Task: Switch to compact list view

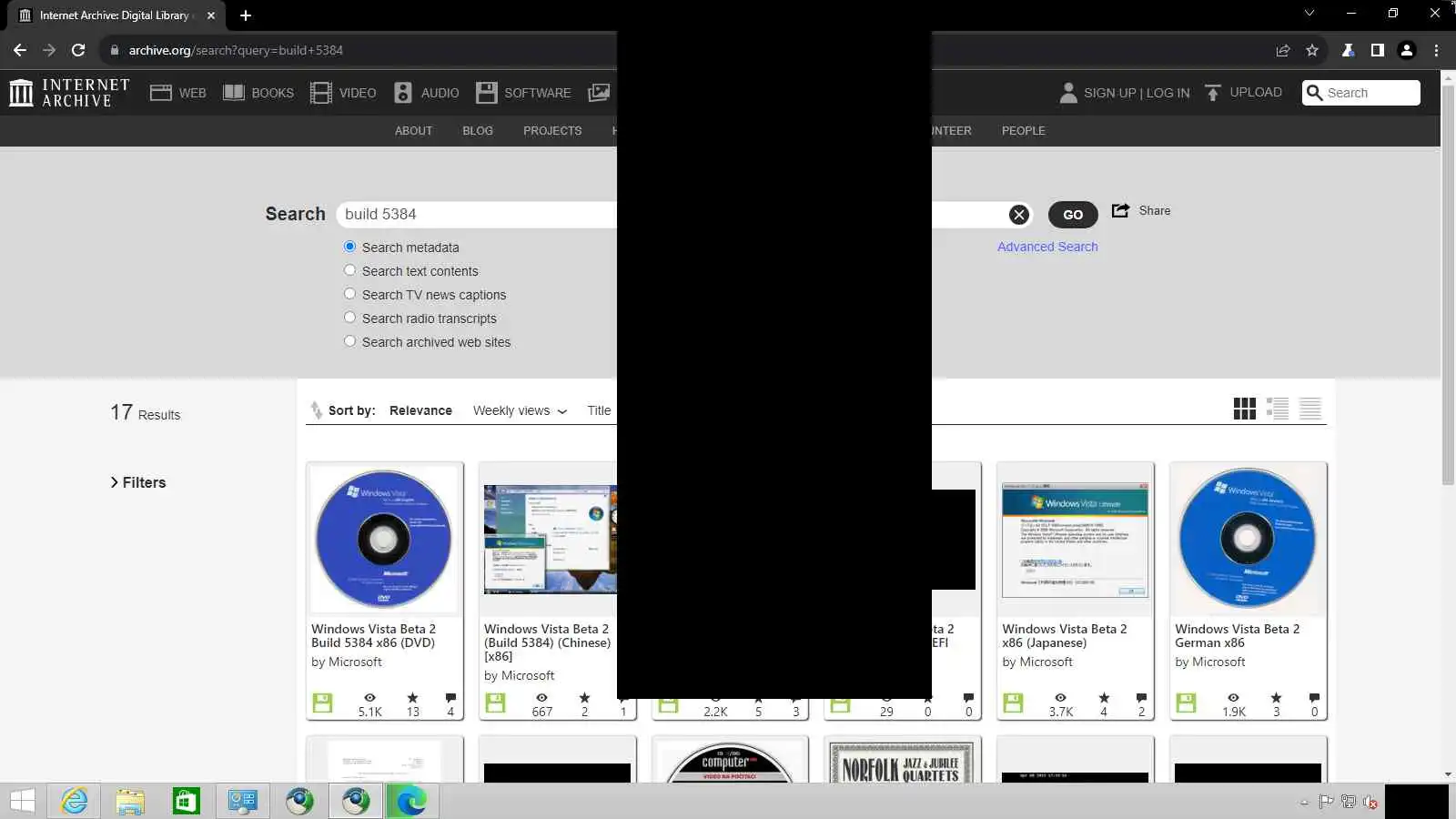Action: coord(1310,409)
